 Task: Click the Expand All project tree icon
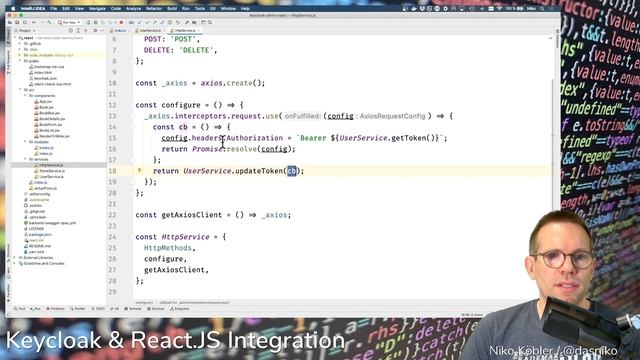click(x=78, y=31)
